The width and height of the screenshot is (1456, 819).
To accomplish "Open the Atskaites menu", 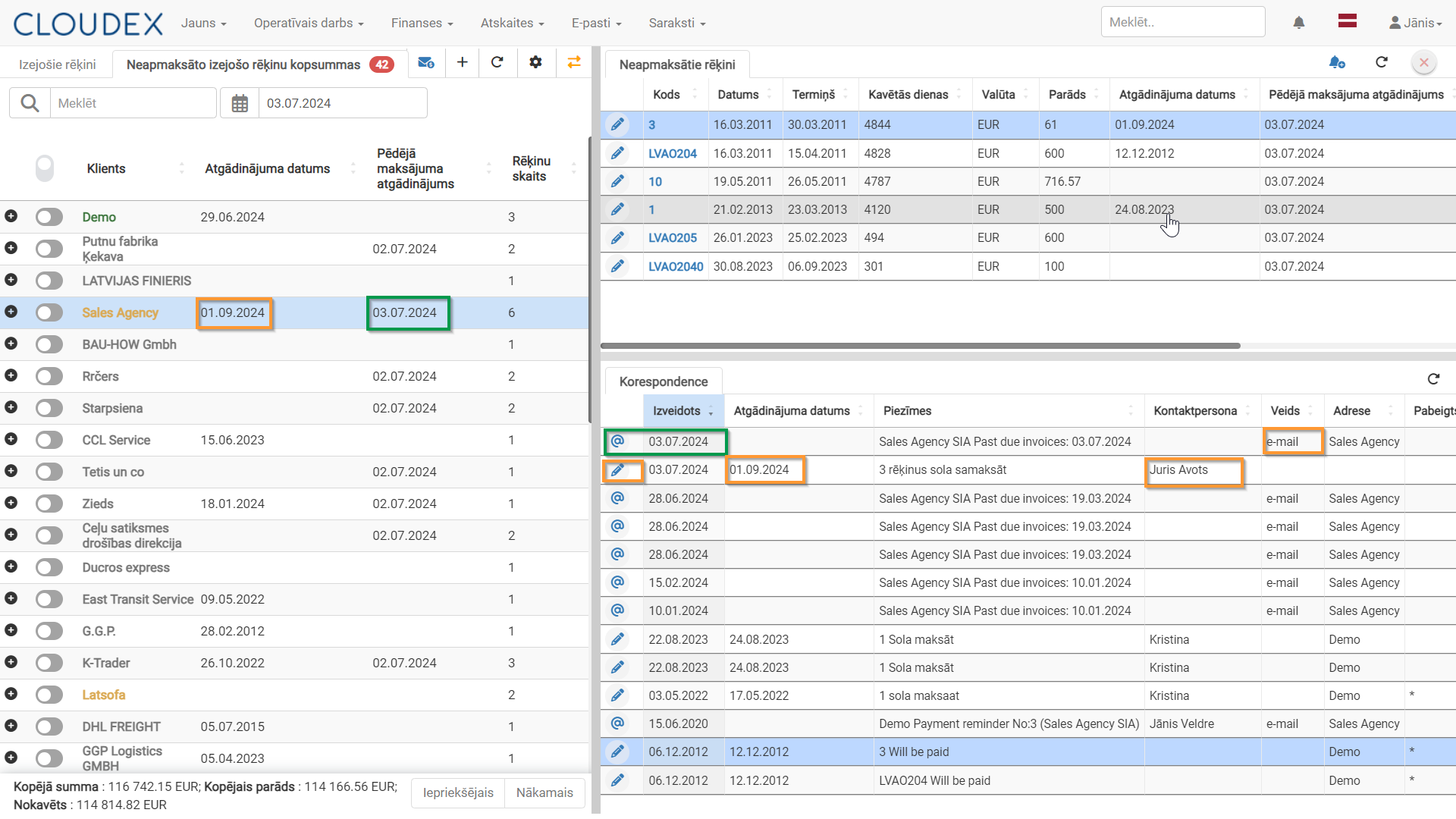I will coord(512,23).
